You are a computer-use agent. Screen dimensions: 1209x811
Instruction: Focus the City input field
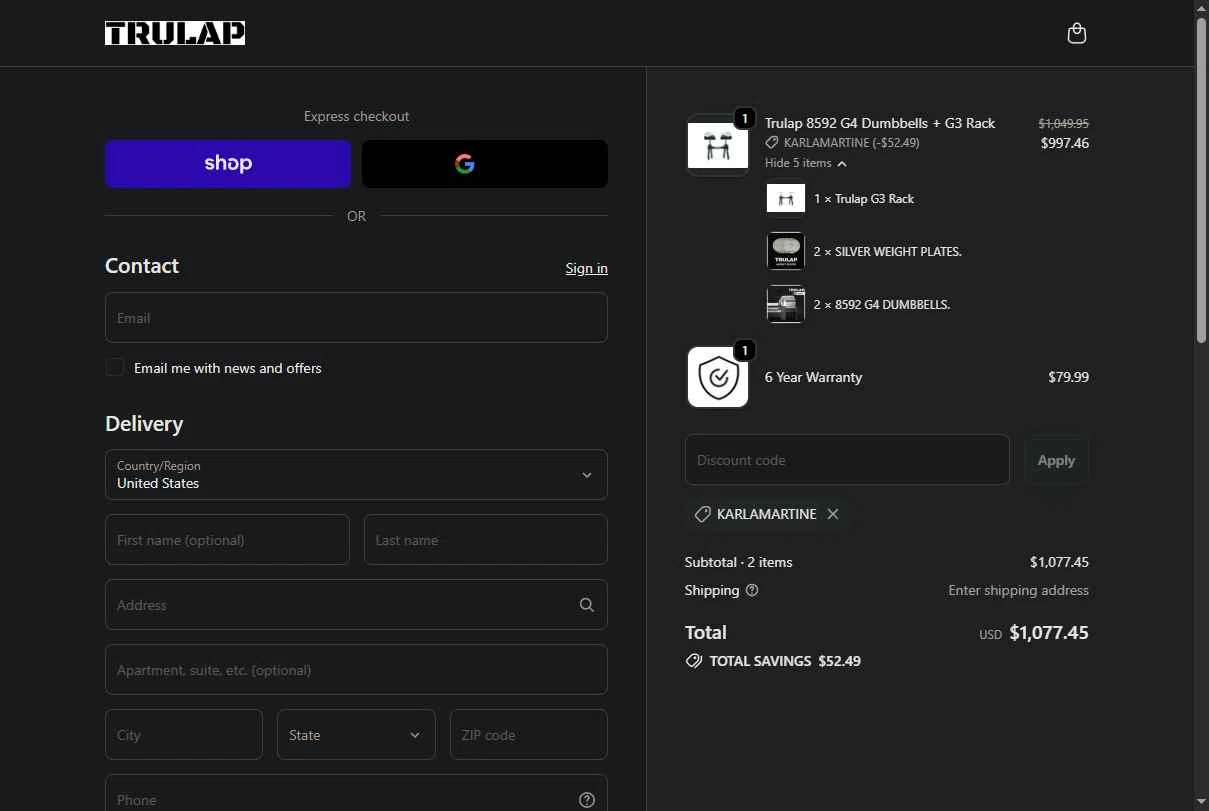click(x=184, y=735)
